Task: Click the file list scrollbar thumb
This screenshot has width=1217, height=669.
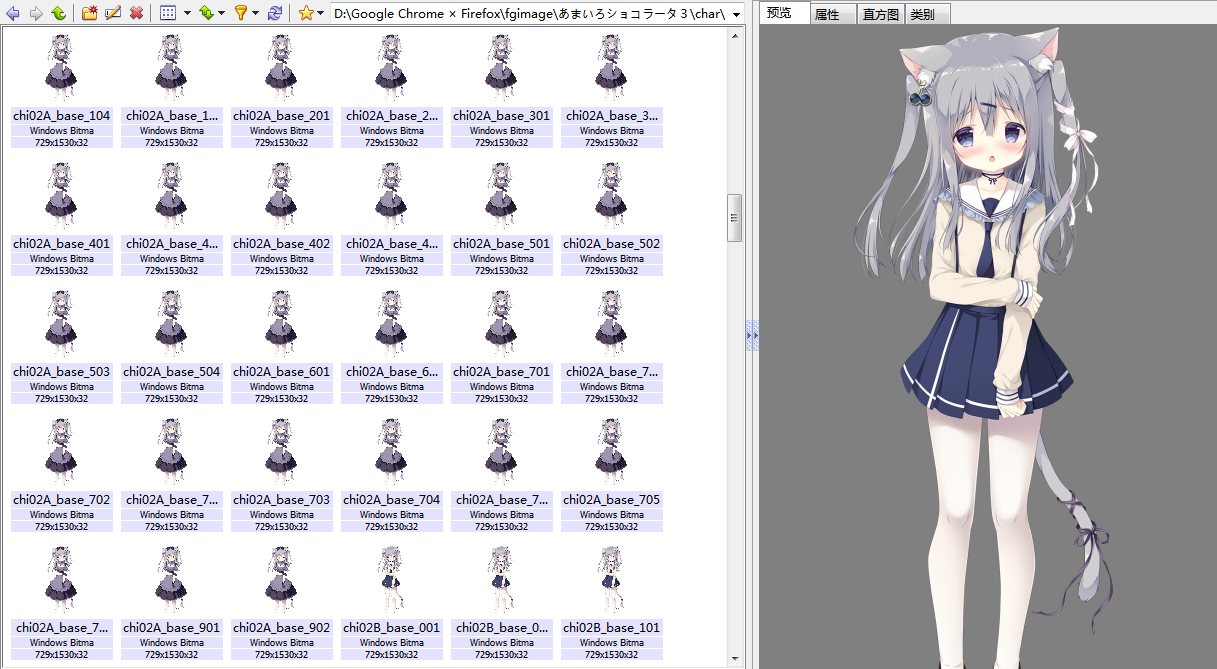Action: [x=735, y=218]
